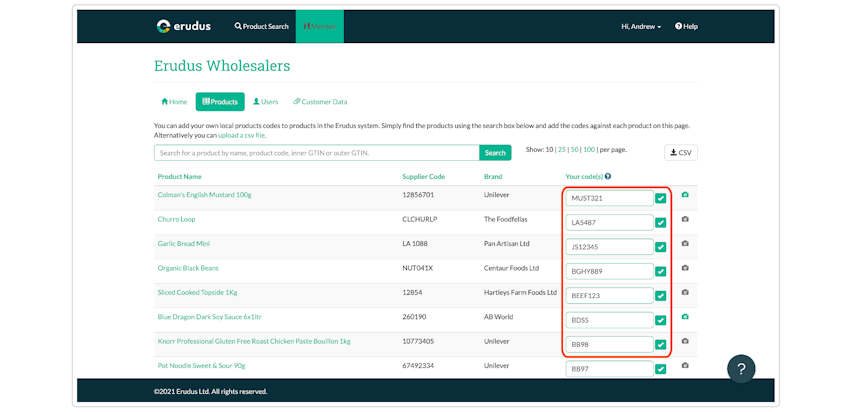This screenshot has height=412, width=858.
Task: Click the checkmark beside BB97 code
Action: [661, 369]
